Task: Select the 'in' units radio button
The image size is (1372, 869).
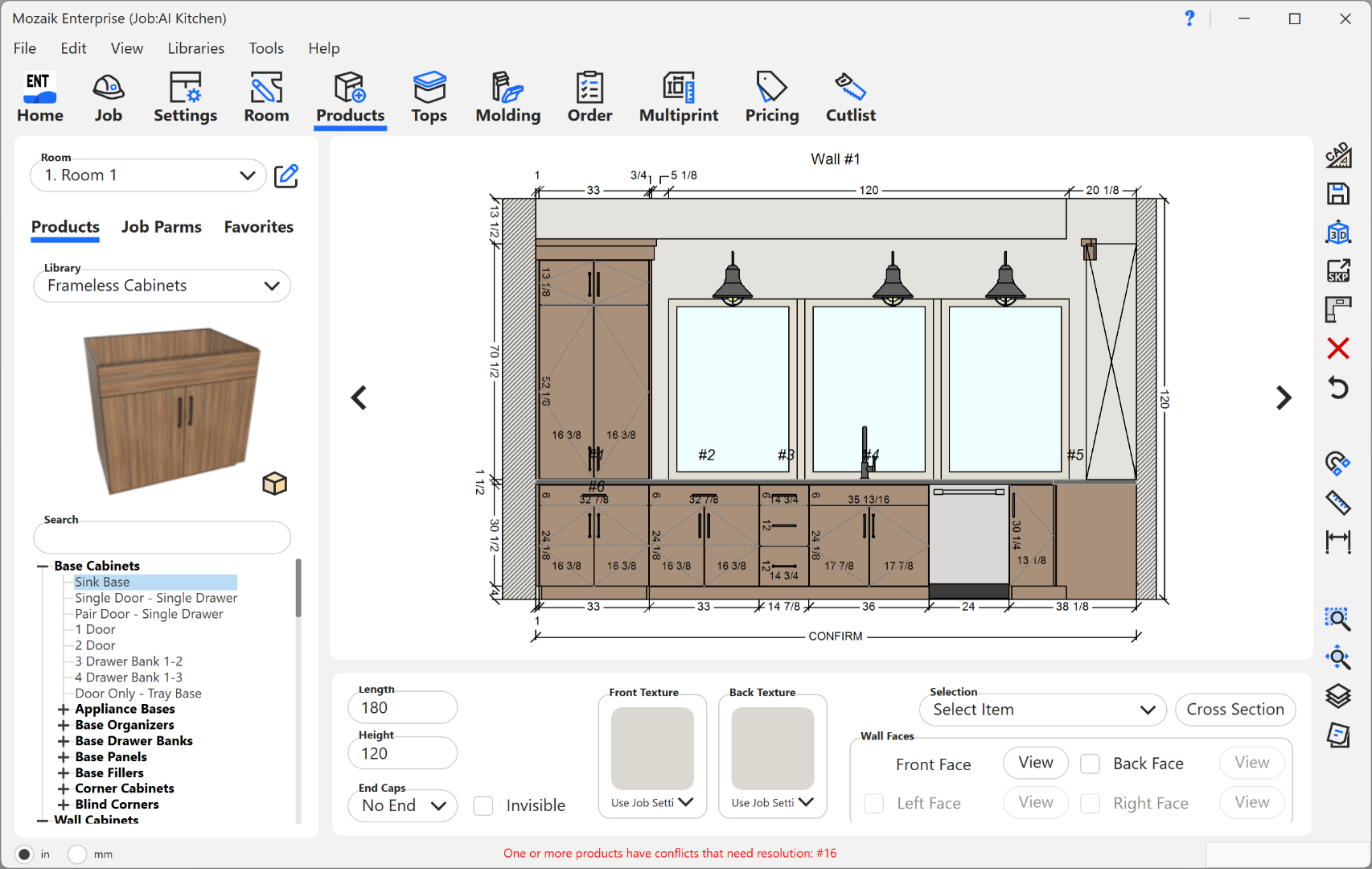Action: 24,854
